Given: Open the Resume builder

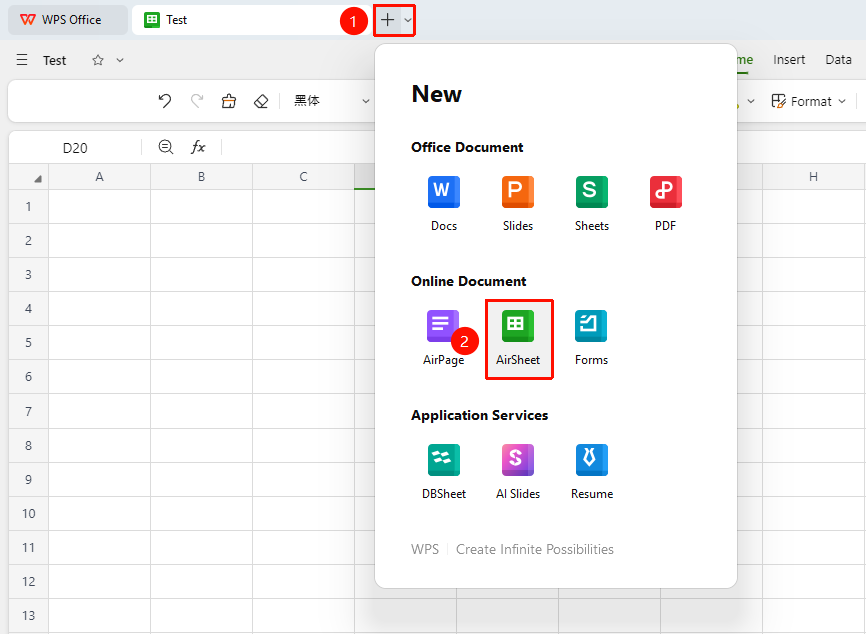Looking at the screenshot, I should [592, 472].
